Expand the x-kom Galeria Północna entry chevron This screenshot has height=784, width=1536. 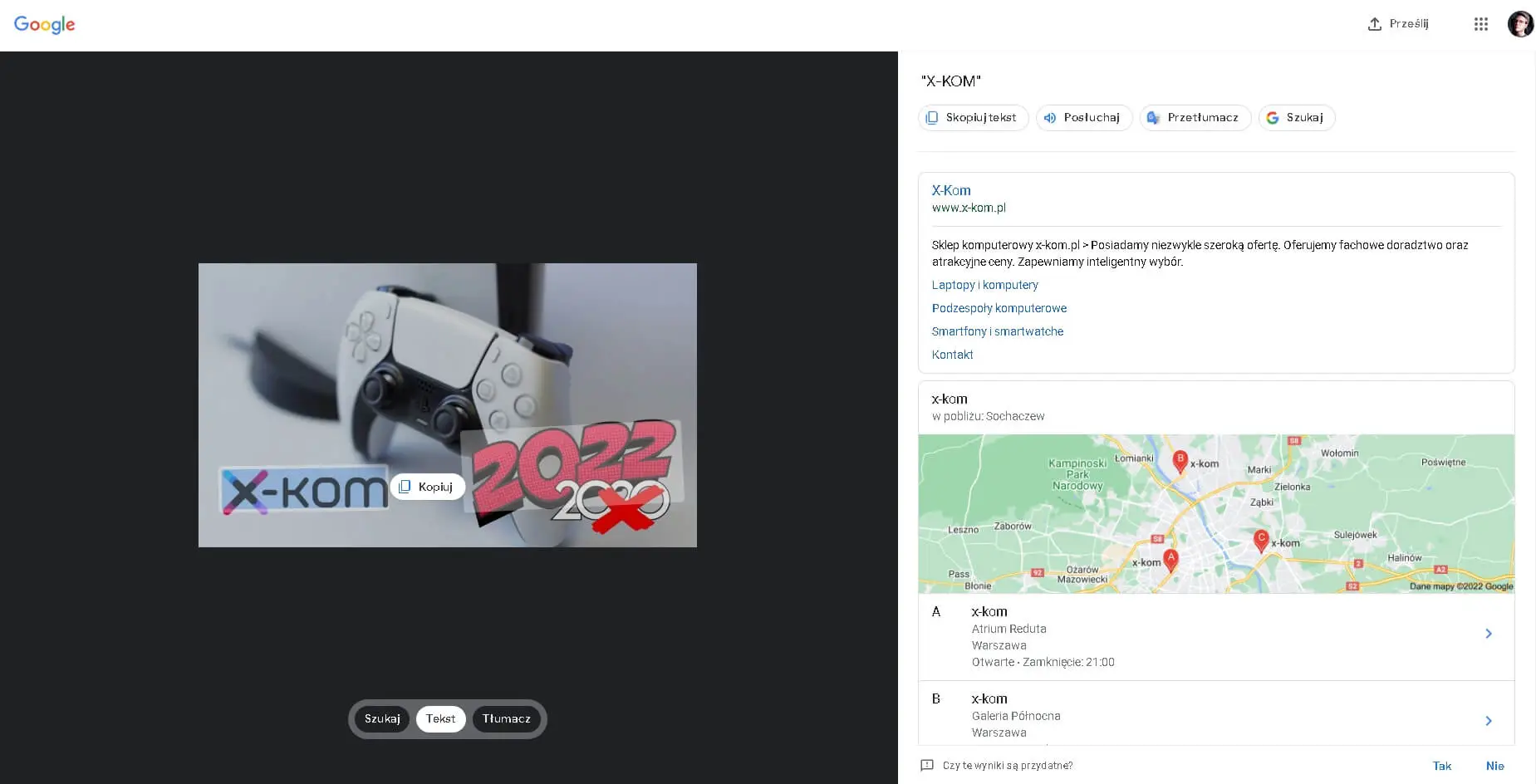coord(1488,720)
